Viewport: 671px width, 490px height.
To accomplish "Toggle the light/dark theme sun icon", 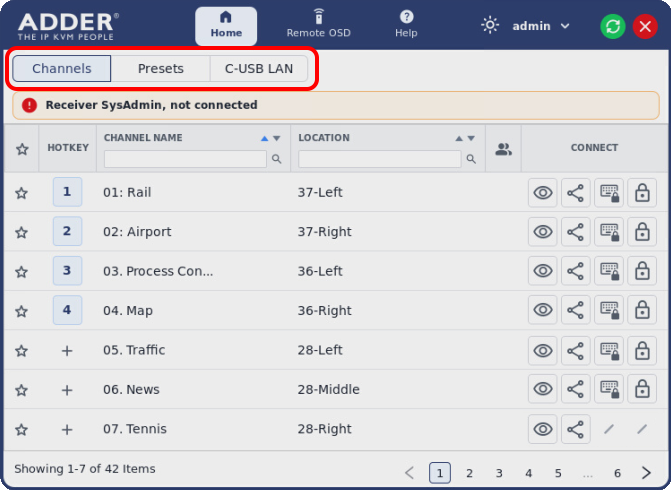I will coord(490,25).
